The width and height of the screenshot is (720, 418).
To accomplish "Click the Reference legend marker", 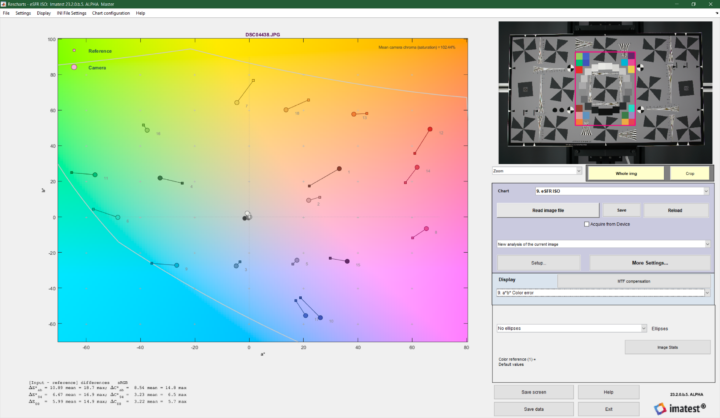I will click(x=74, y=51).
